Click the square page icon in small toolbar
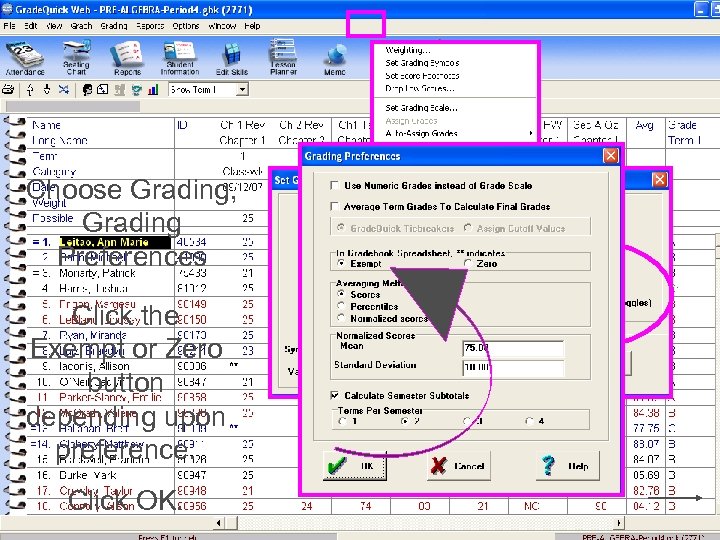This screenshot has height=540, width=720. click(103, 90)
